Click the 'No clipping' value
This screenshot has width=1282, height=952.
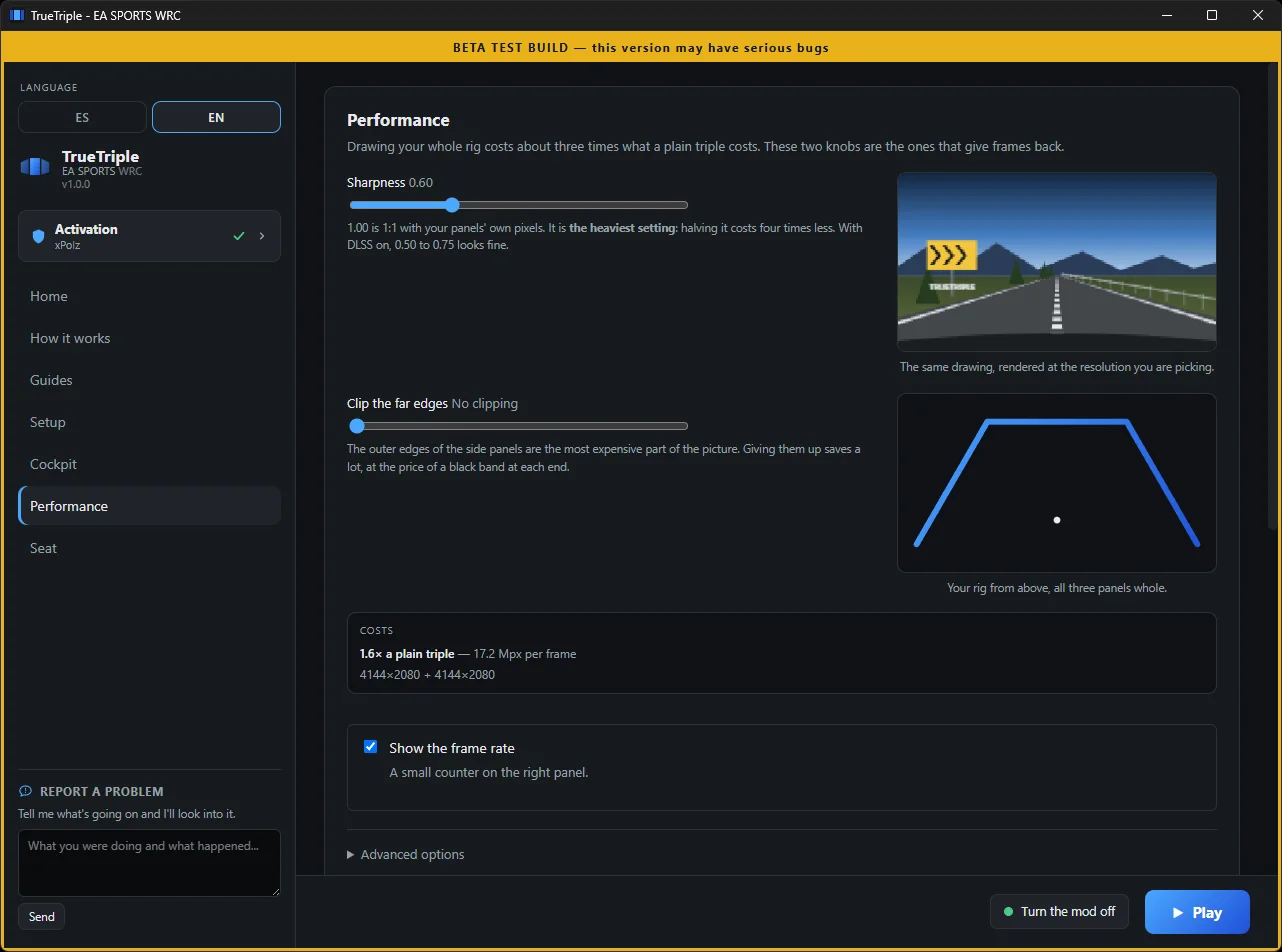click(485, 404)
